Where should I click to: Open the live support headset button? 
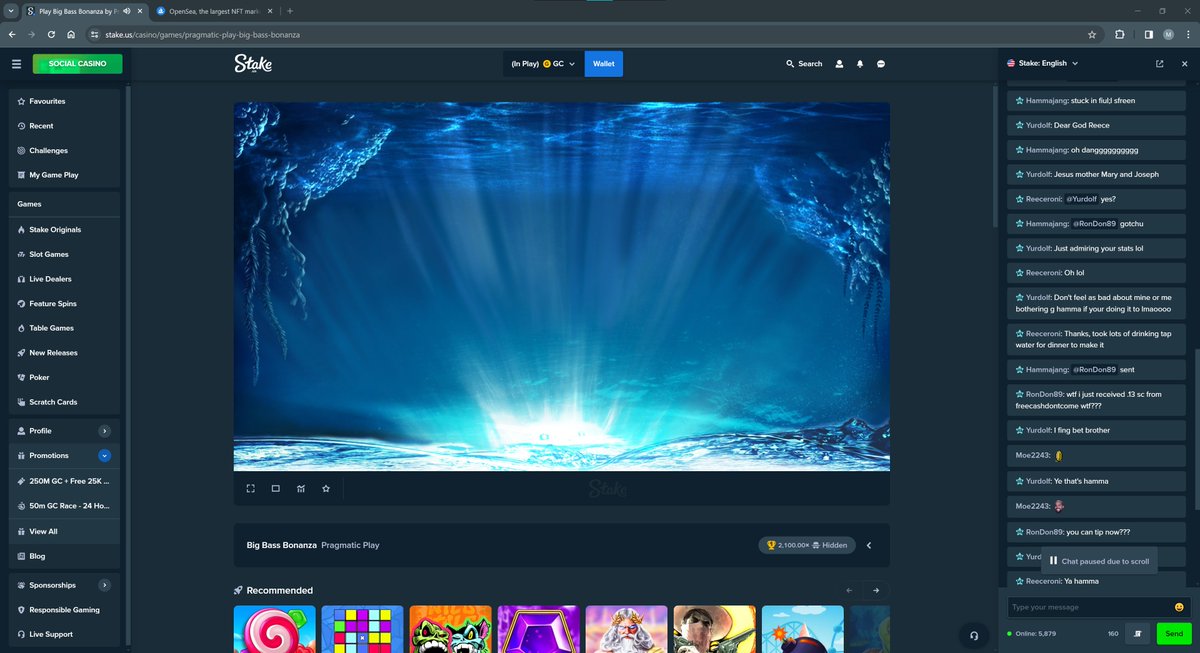tap(974, 635)
